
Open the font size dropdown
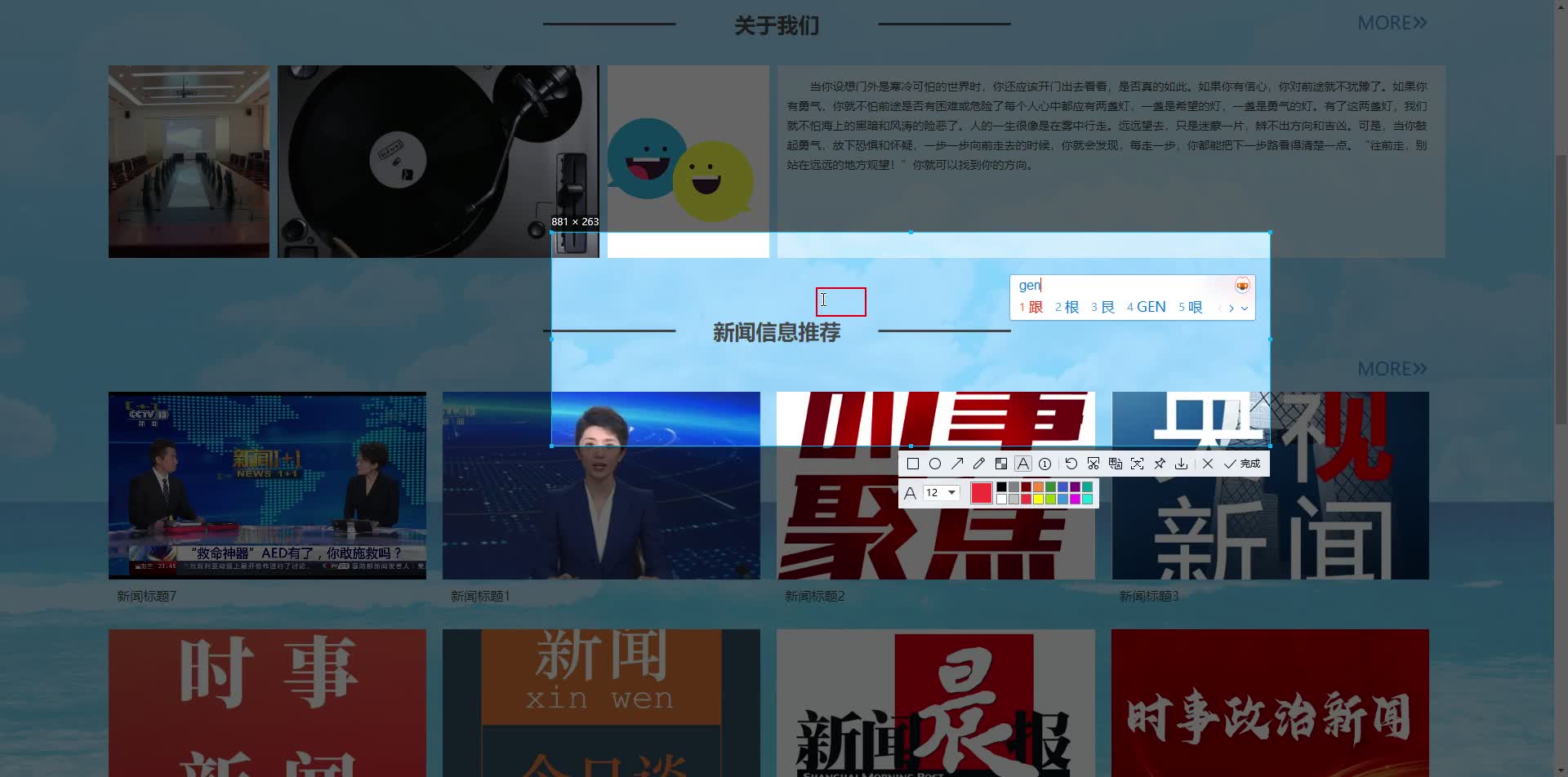[x=951, y=492]
